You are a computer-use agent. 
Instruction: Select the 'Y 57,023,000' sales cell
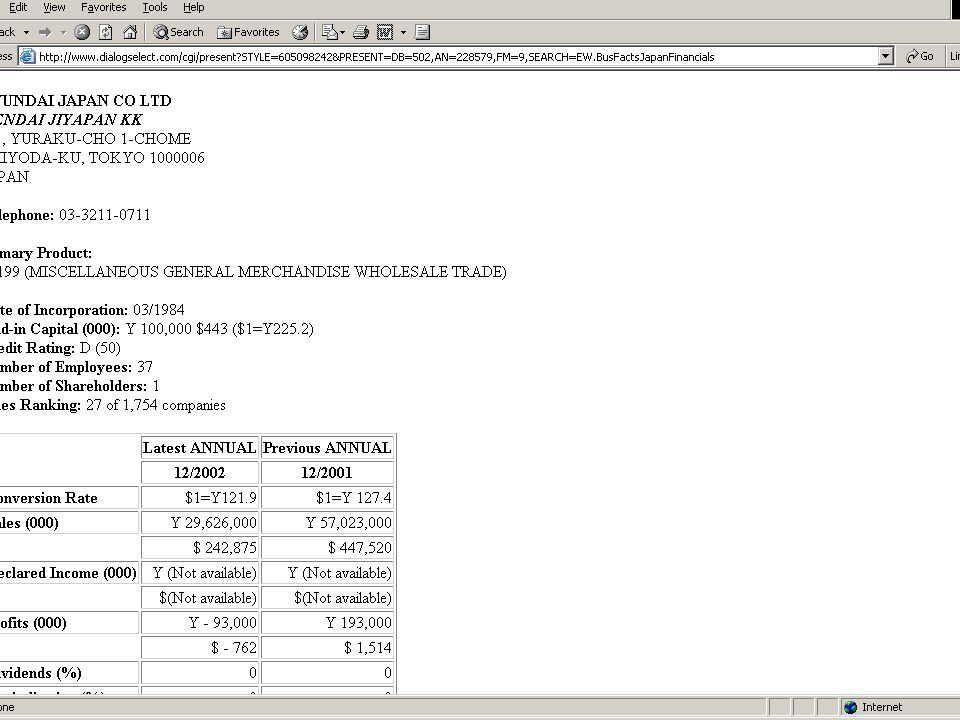point(327,523)
